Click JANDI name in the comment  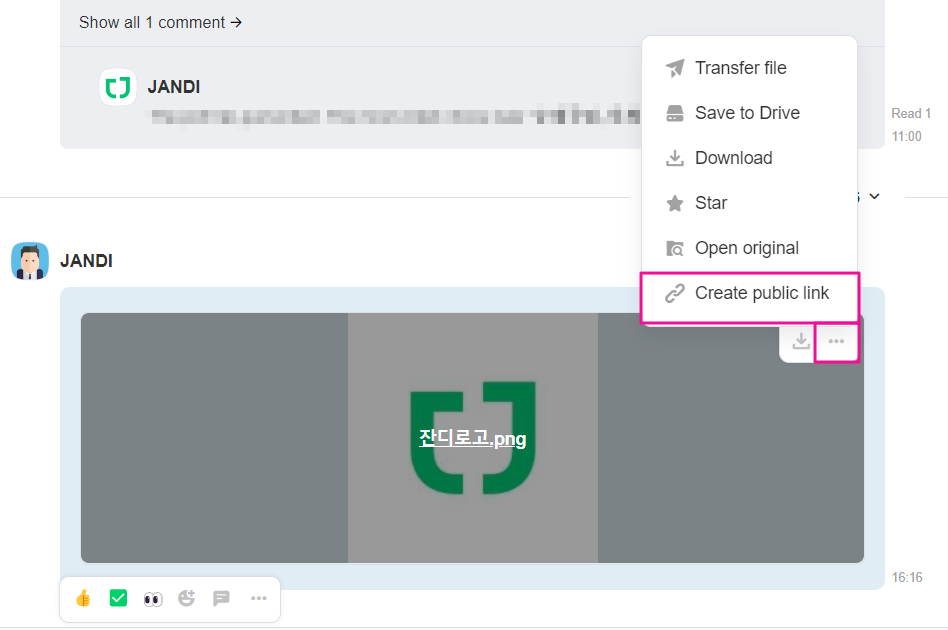click(174, 87)
